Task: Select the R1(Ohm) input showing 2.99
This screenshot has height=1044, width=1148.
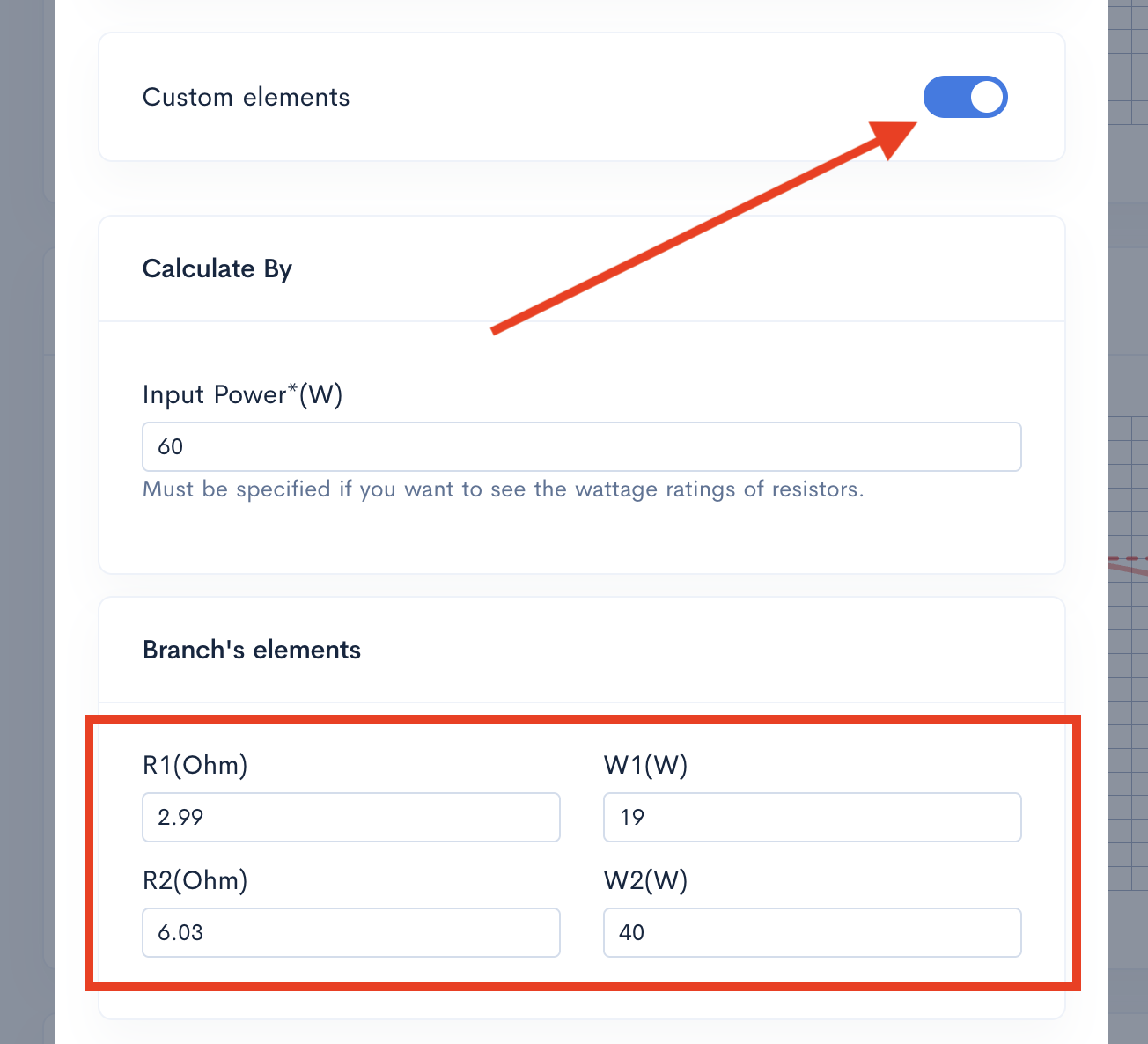Action: 350,817
